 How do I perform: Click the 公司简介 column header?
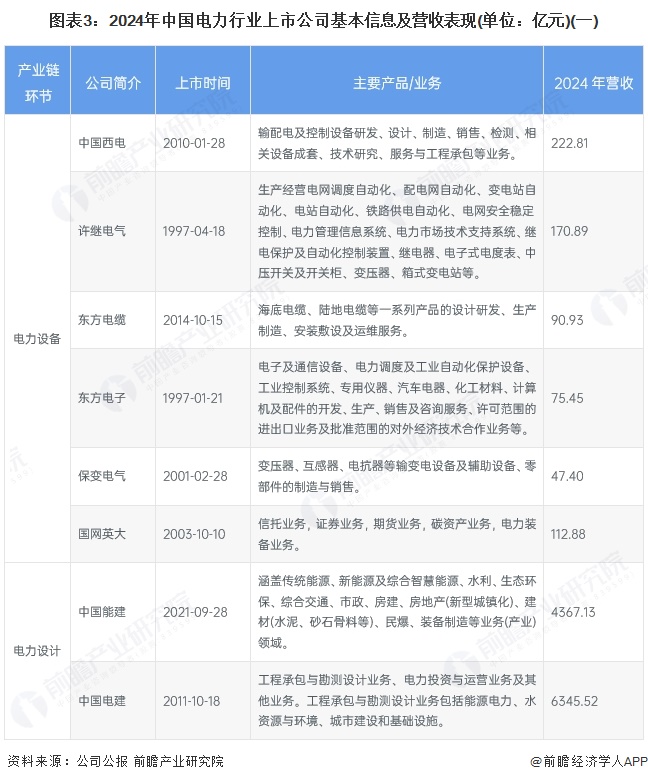(113, 80)
